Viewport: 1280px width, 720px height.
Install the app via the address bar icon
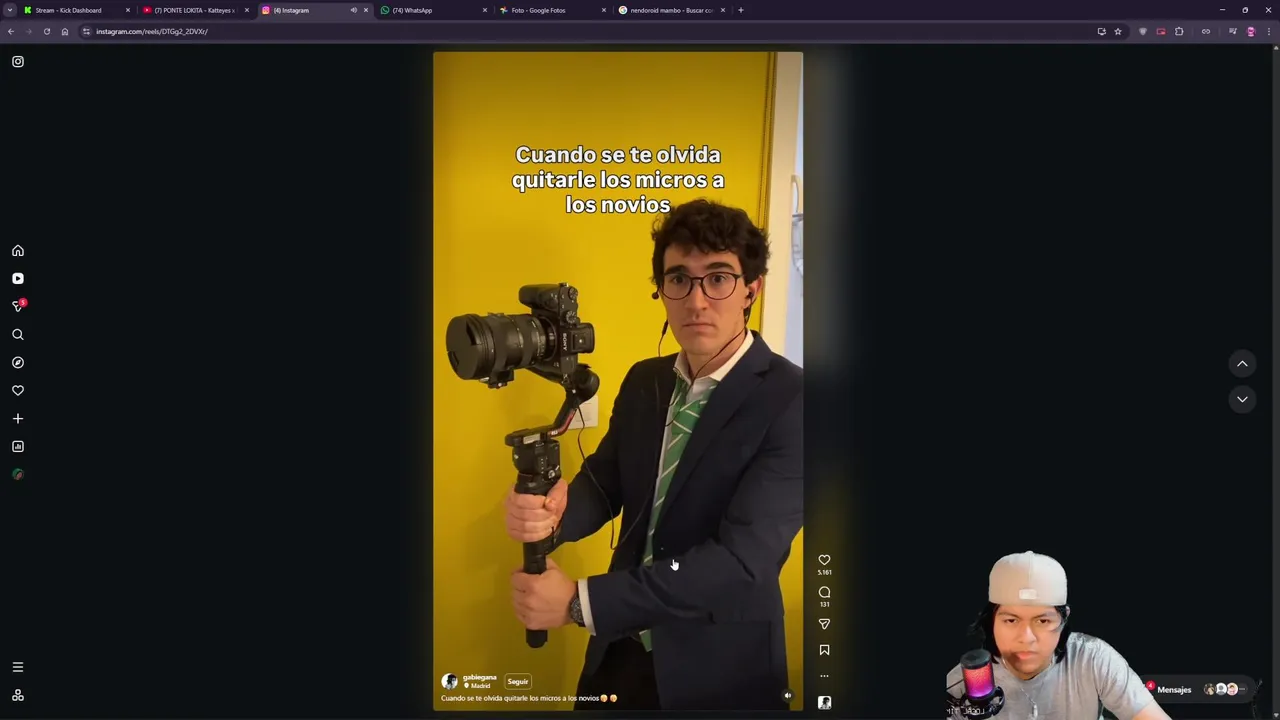click(1101, 31)
